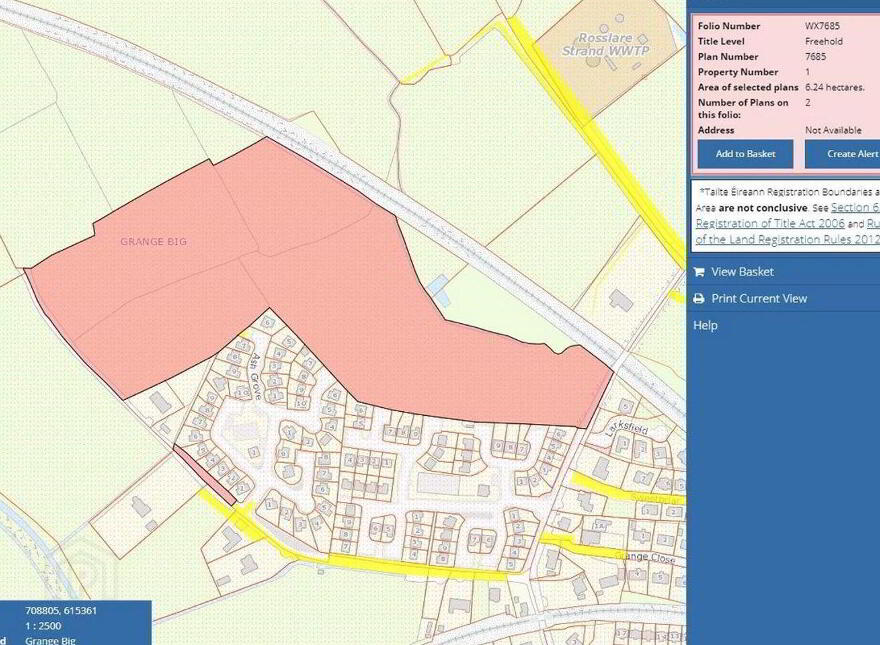The image size is (880, 645).
Task: Click the 1 : 2500 map scale readout
Action: coord(43,625)
